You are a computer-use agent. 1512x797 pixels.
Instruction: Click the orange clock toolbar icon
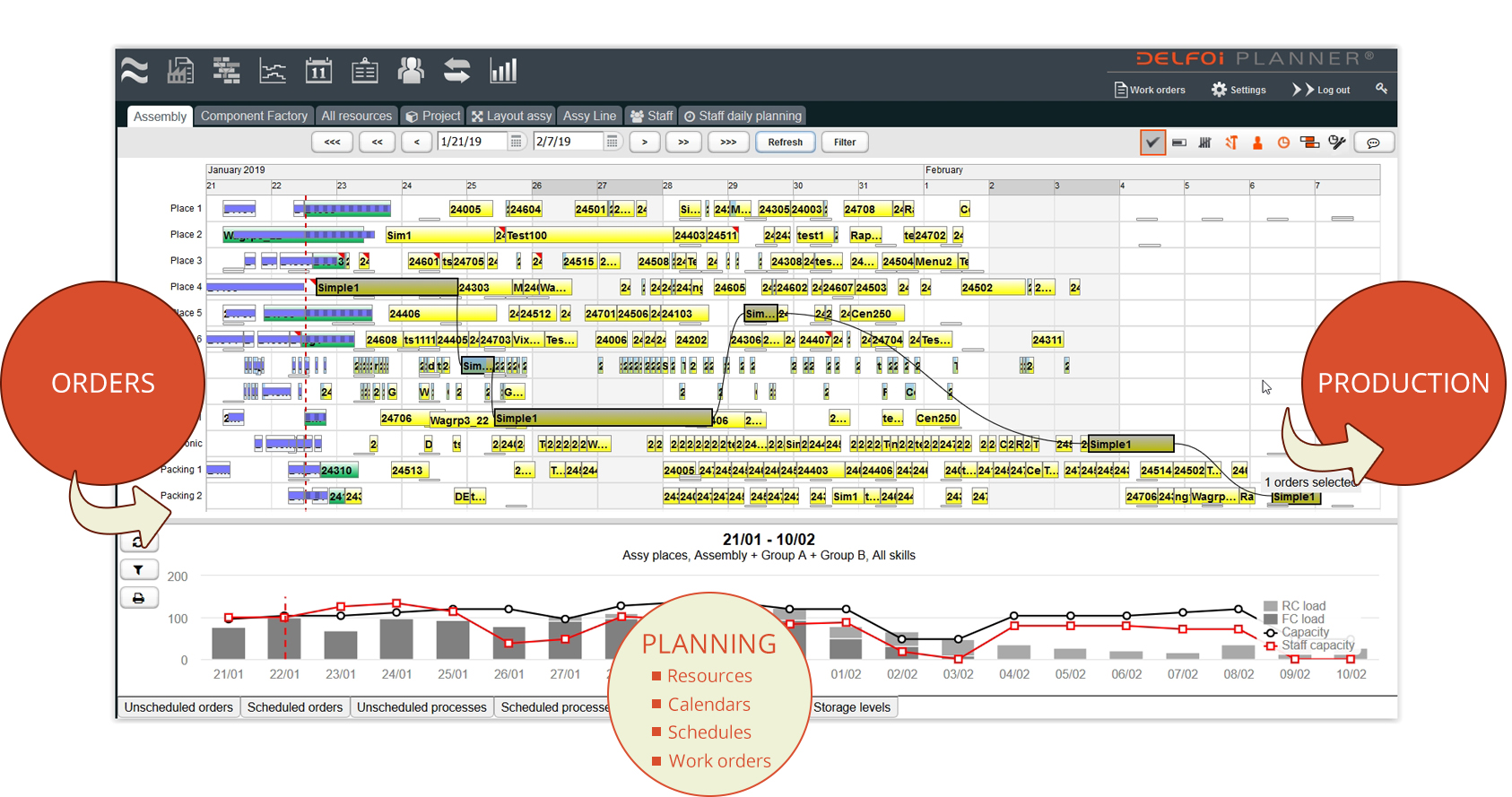[x=1283, y=143]
